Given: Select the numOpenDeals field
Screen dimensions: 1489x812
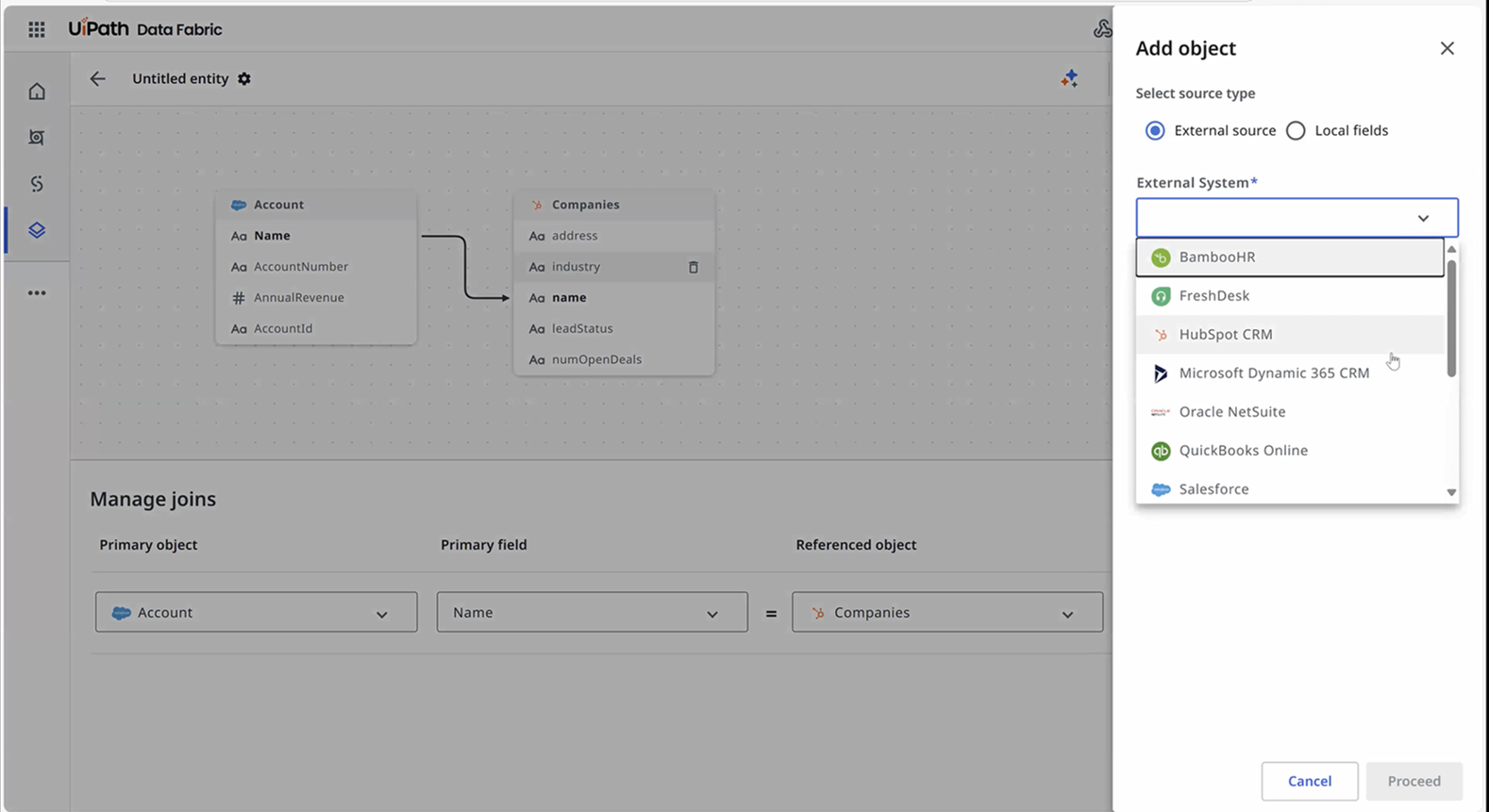Looking at the screenshot, I should (x=614, y=359).
